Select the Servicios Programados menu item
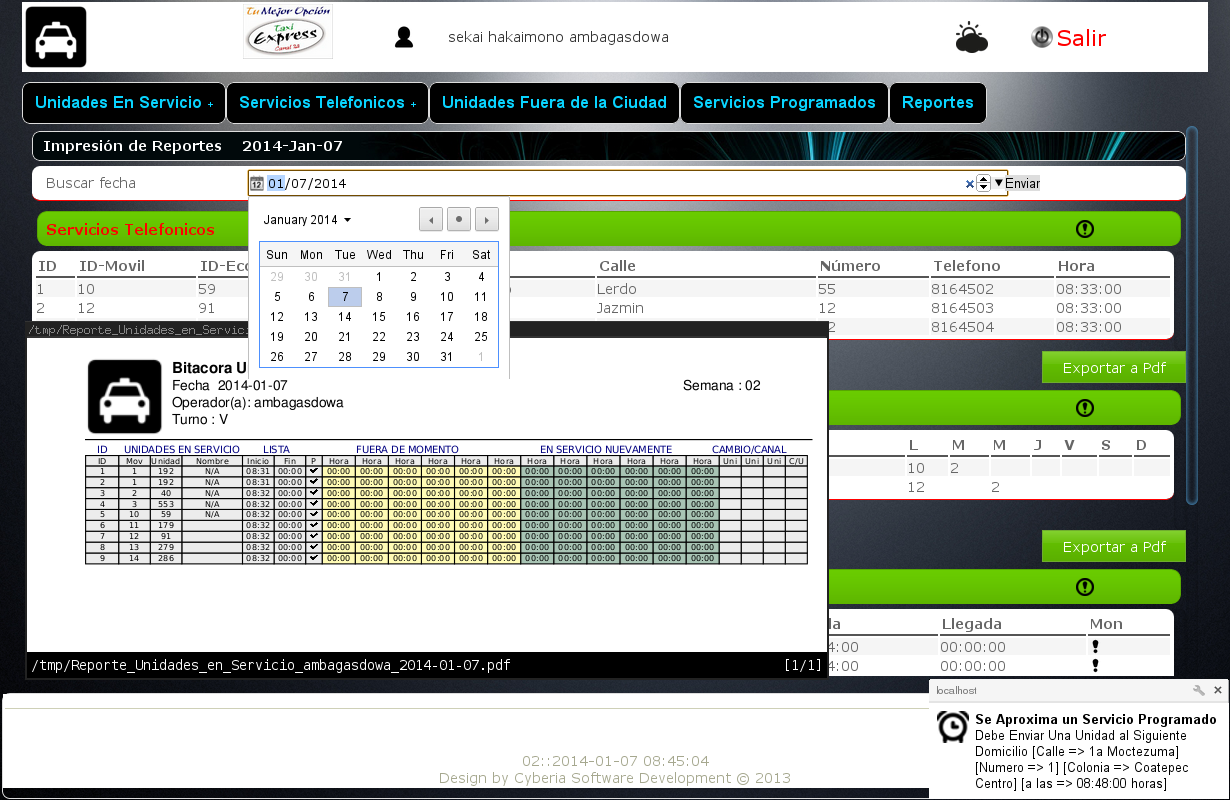This screenshot has height=800, width=1230. tap(784, 103)
